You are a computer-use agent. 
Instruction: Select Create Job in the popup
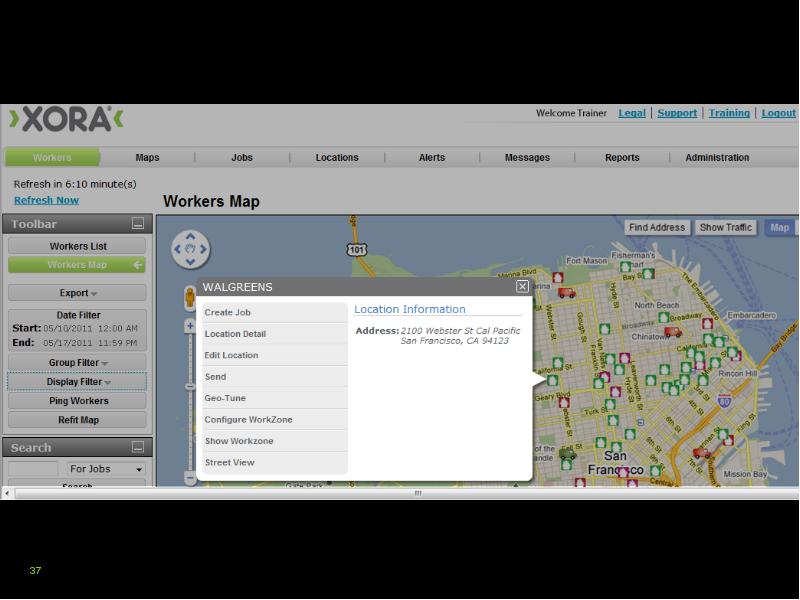pos(275,312)
